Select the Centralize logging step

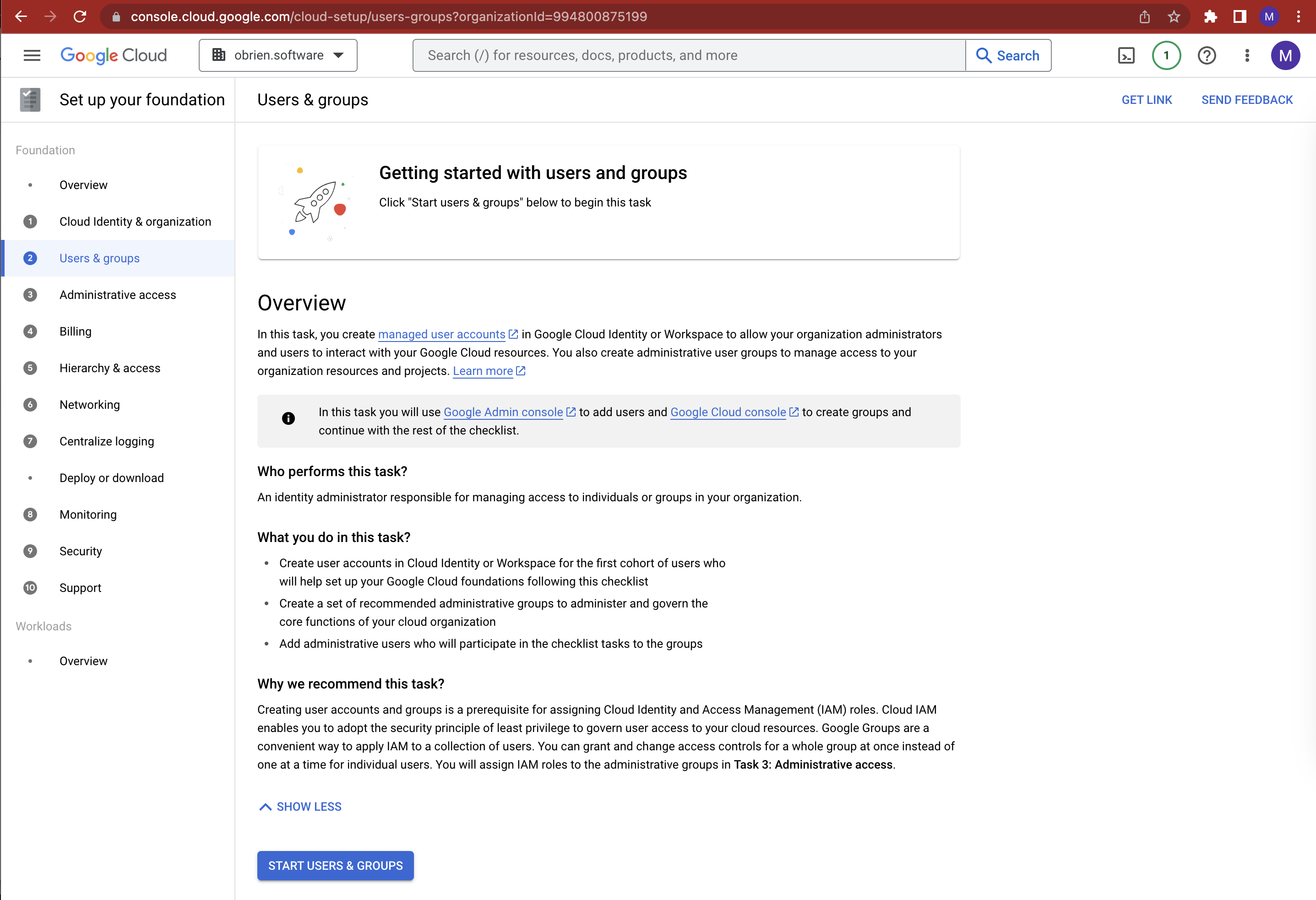coord(106,441)
